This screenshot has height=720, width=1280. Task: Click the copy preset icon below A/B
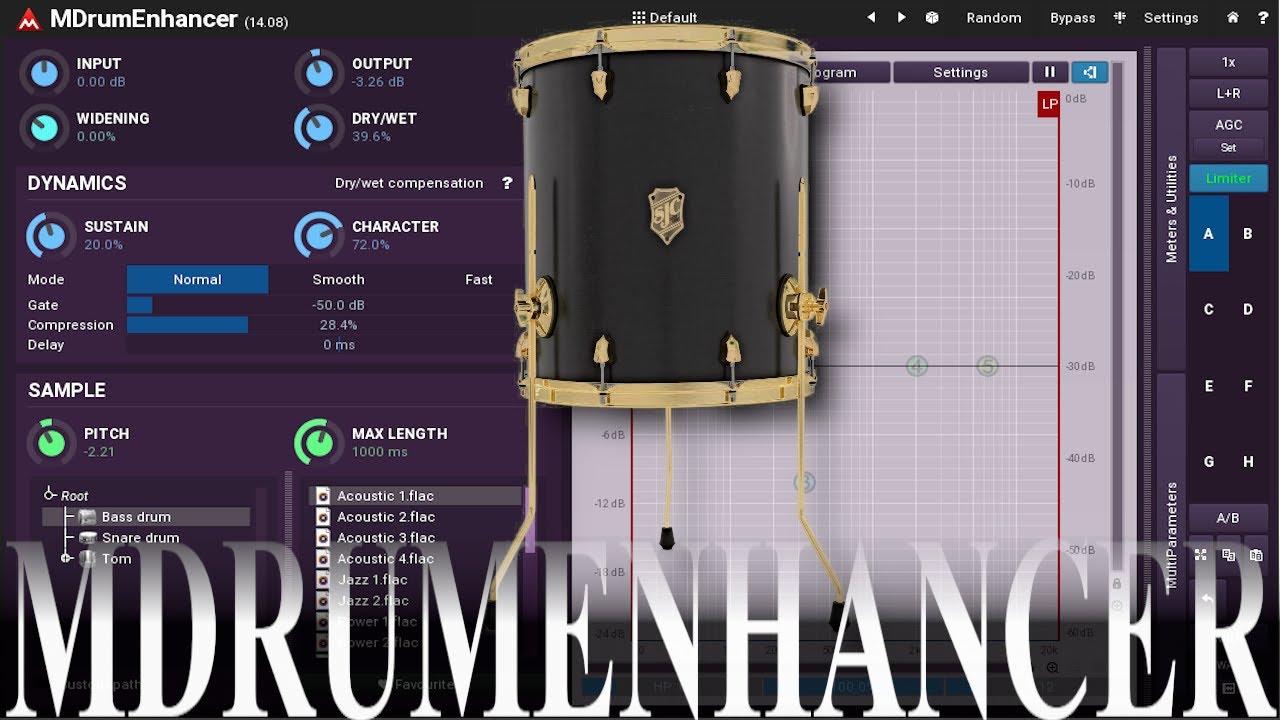[1228, 555]
